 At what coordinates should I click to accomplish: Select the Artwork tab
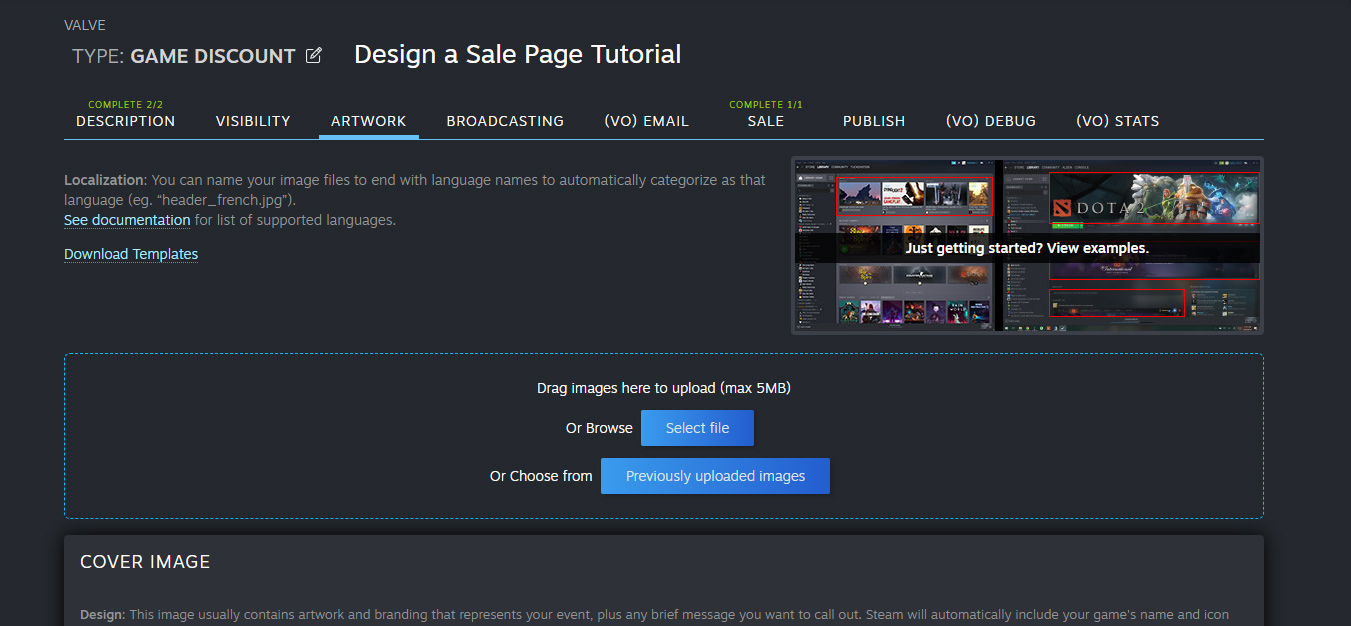(369, 120)
